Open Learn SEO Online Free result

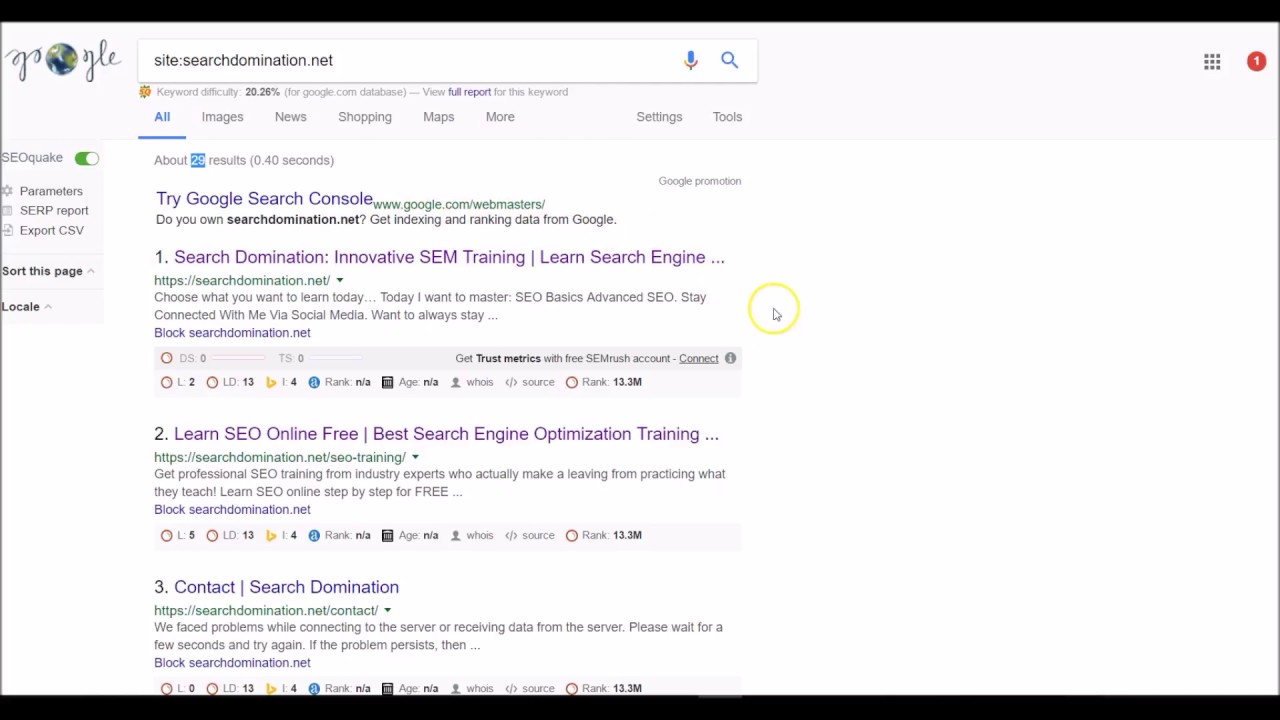point(446,434)
